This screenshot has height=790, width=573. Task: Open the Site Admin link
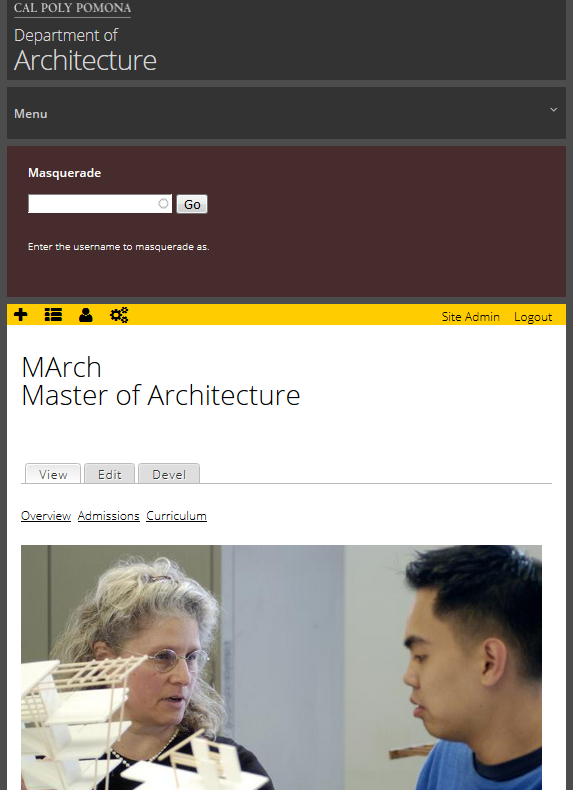pyautogui.click(x=471, y=316)
